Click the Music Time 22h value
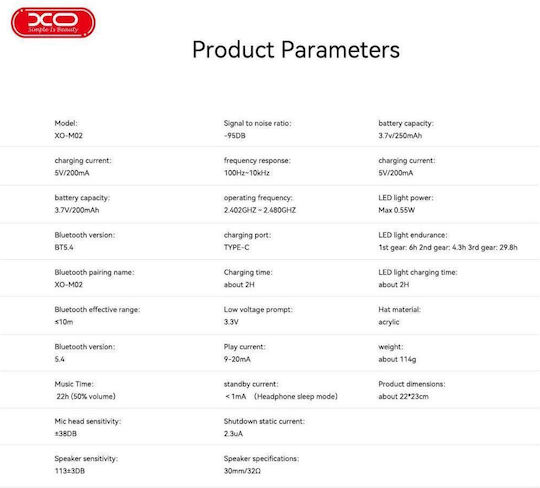Screen dimensions: 540x488 (x=86, y=396)
